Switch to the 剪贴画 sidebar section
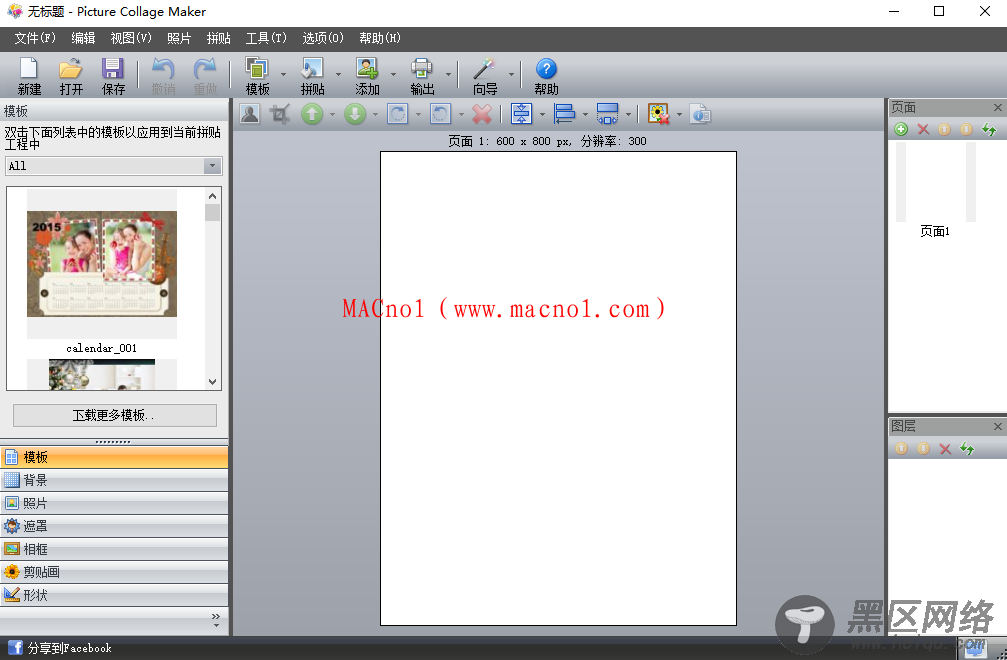The image size is (1007, 660). (x=114, y=572)
